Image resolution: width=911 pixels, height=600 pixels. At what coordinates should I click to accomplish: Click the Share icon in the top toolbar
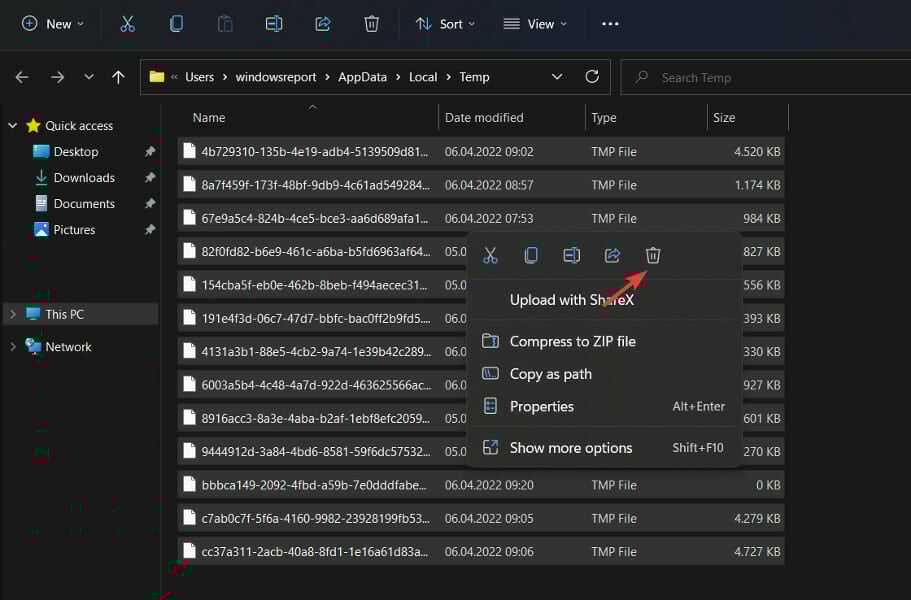[x=322, y=24]
